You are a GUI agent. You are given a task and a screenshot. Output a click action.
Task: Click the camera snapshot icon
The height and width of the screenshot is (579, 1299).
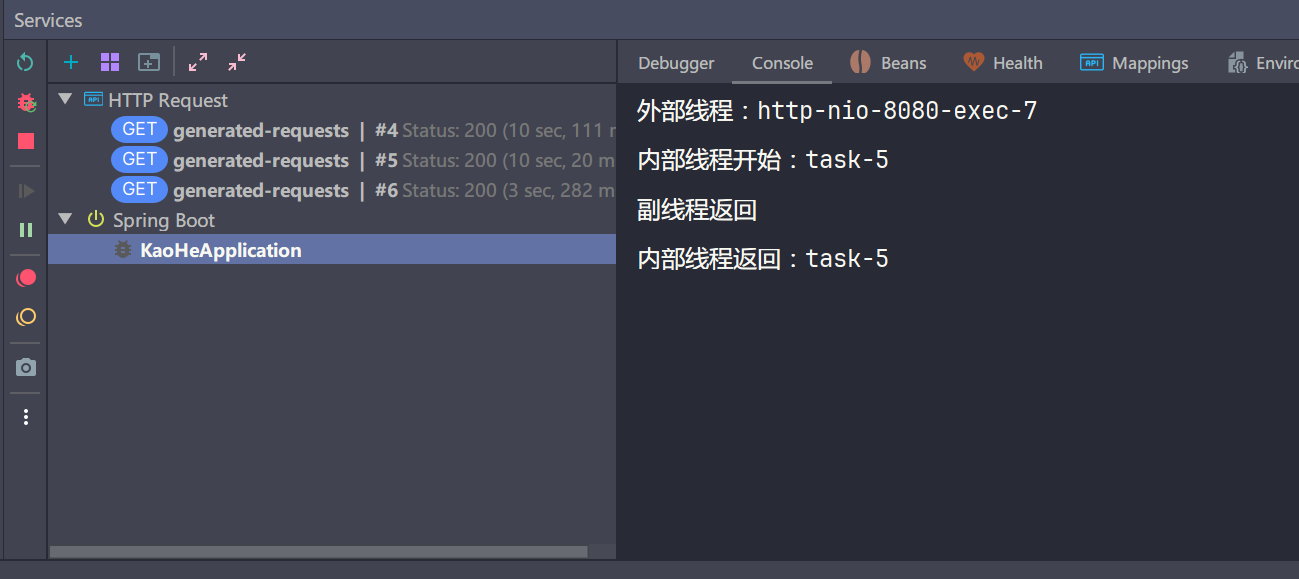point(25,366)
